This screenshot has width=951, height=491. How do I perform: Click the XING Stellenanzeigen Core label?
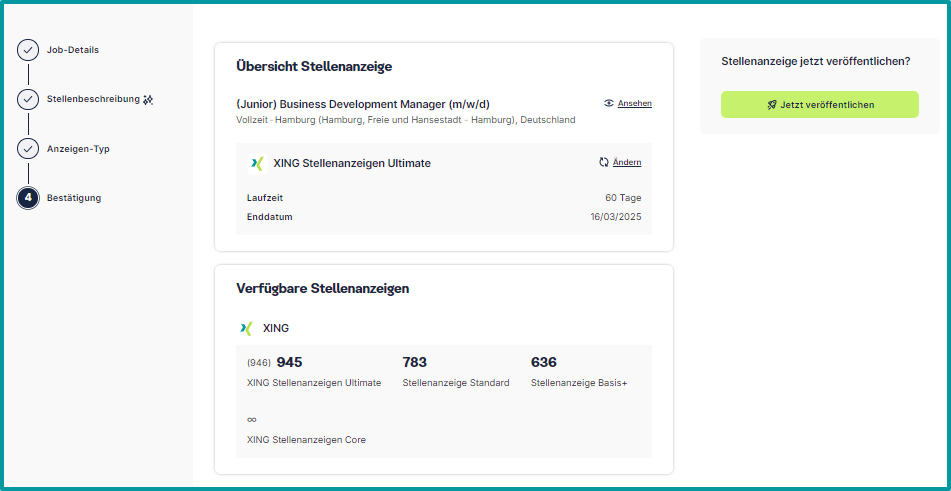[306, 439]
